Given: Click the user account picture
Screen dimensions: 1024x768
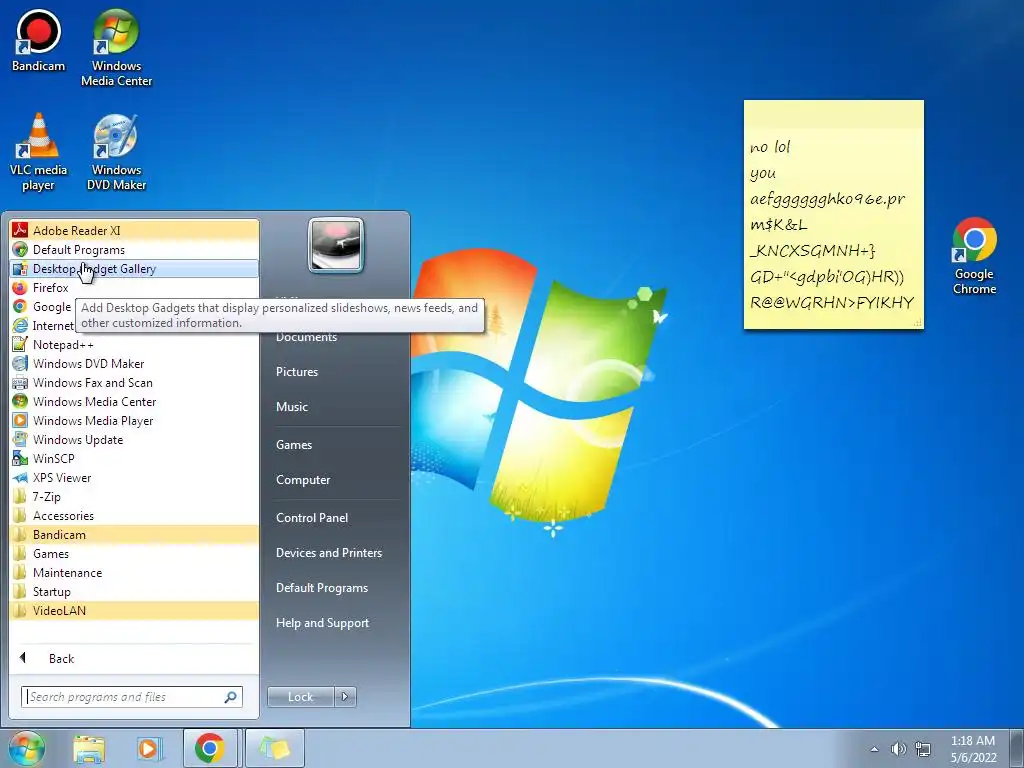Looking at the screenshot, I should tap(336, 245).
